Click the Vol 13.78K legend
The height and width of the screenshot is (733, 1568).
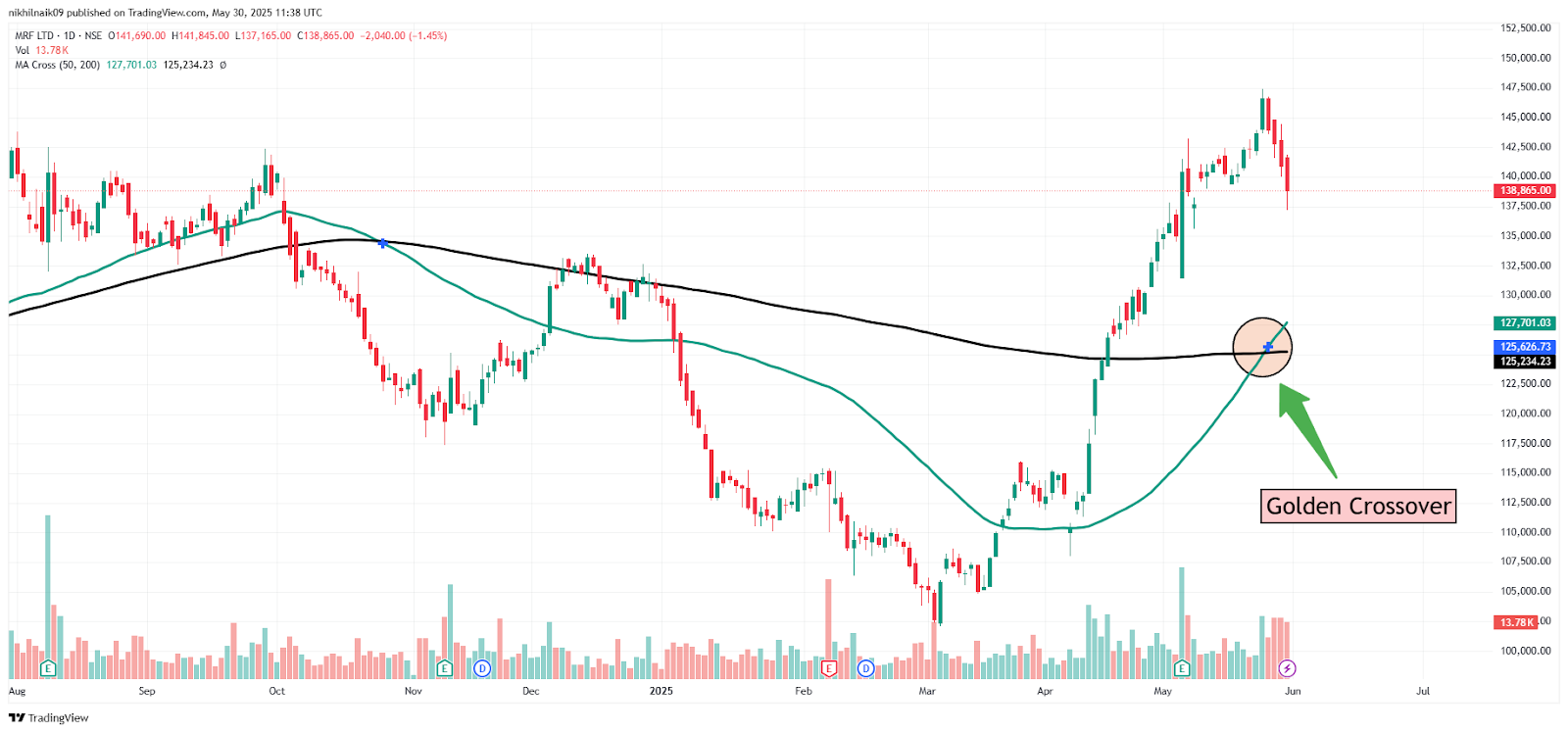point(41,50)
